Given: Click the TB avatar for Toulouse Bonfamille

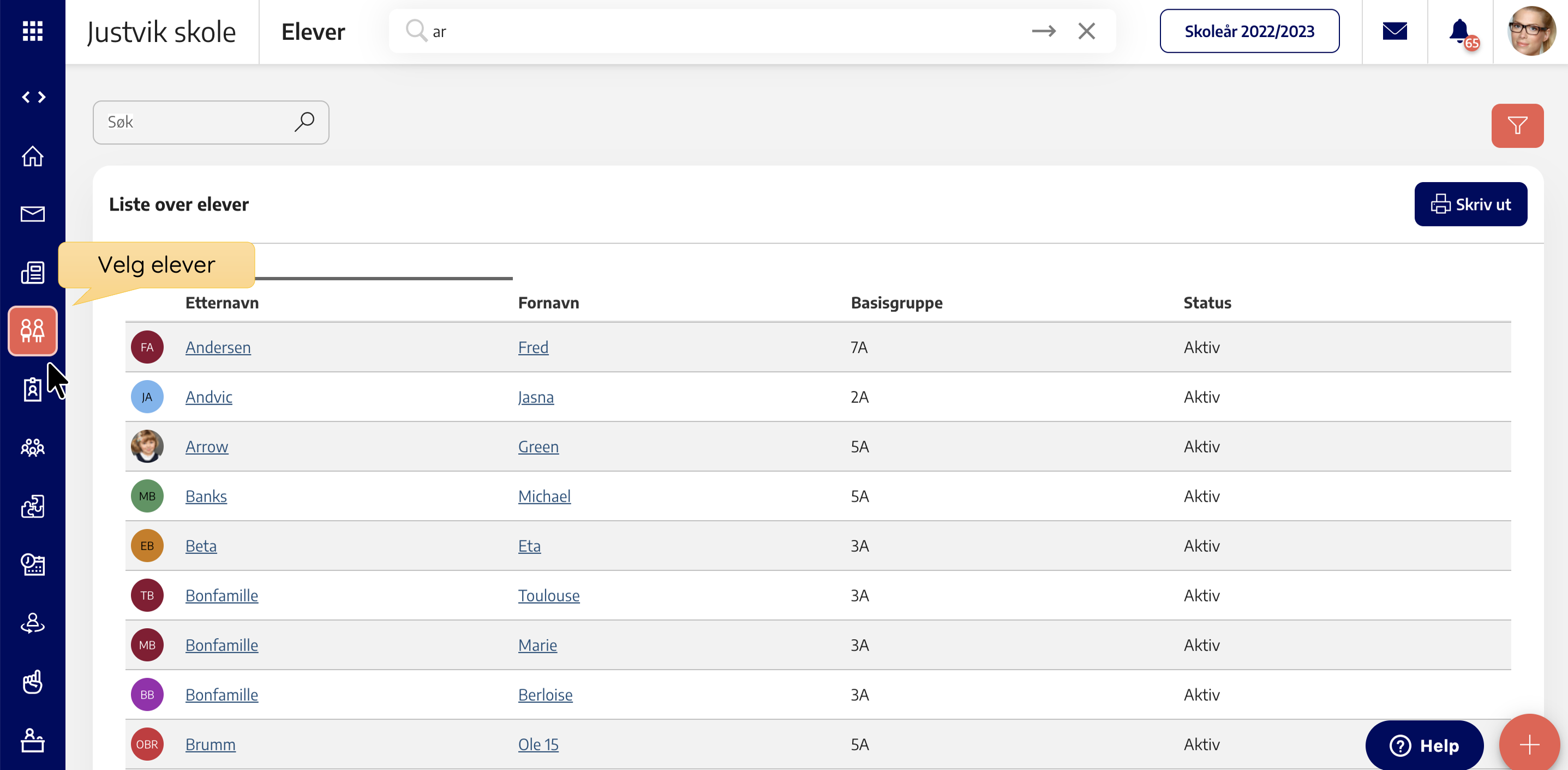Looking at the screenshot, I should click(147, 595).
